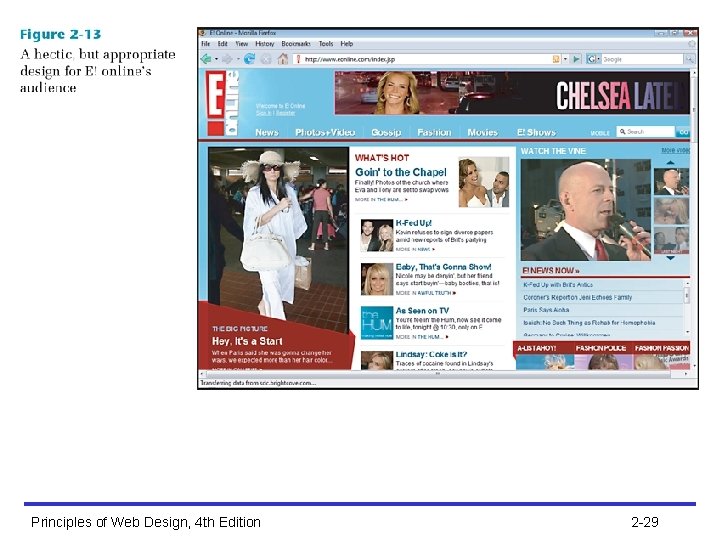Select the third Vine video thumbnail
The width and height of the screenshot is (720, 540).
tap(671, 240)
